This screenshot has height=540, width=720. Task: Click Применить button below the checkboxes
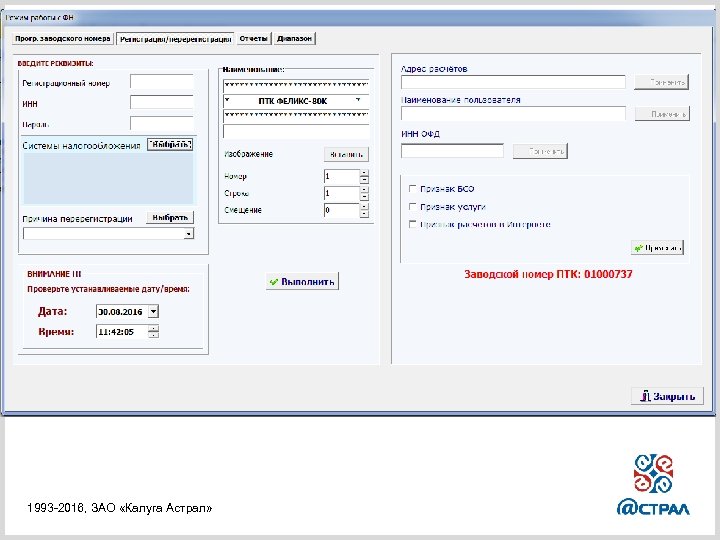pyautogui.click(x=657, y=248)
